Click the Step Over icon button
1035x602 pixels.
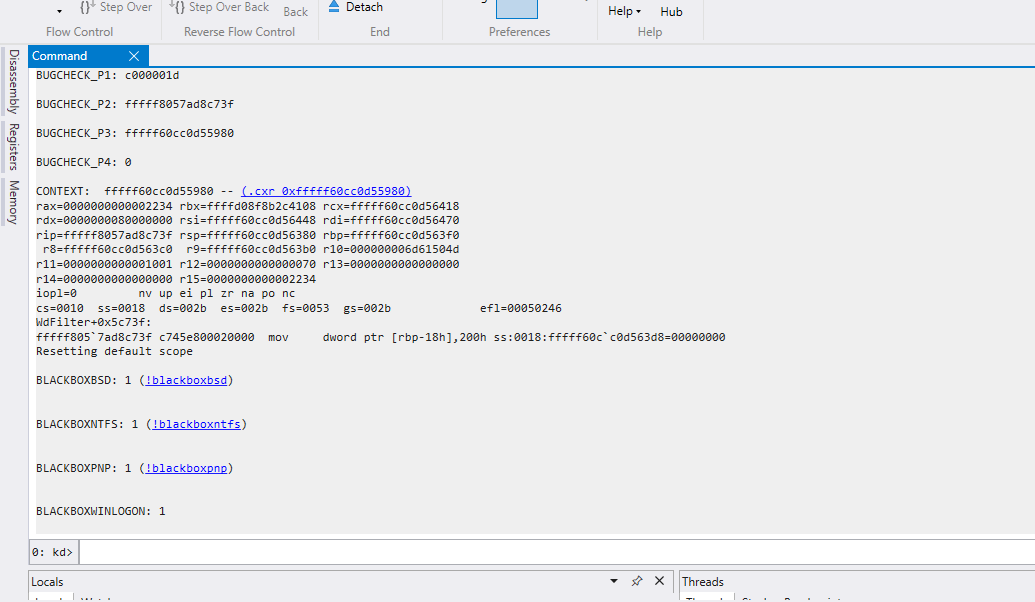click(86, 7)
